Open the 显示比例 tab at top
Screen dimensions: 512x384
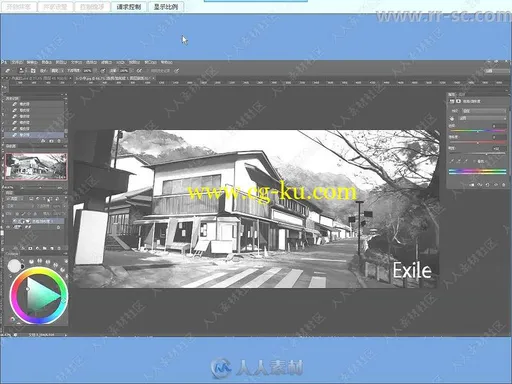pos(165,7)
